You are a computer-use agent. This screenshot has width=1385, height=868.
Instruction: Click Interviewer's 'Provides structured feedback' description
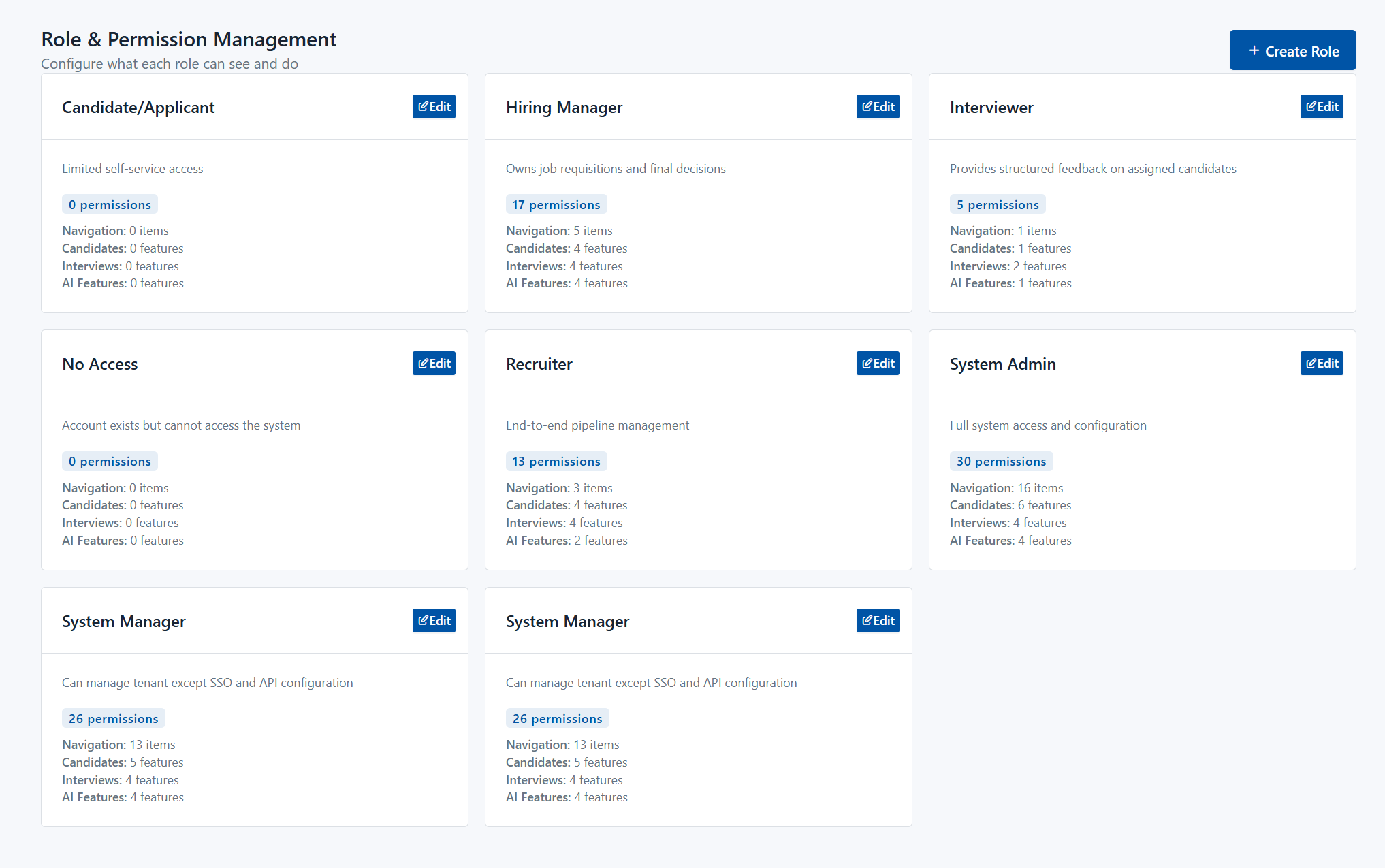point(1092,169)
